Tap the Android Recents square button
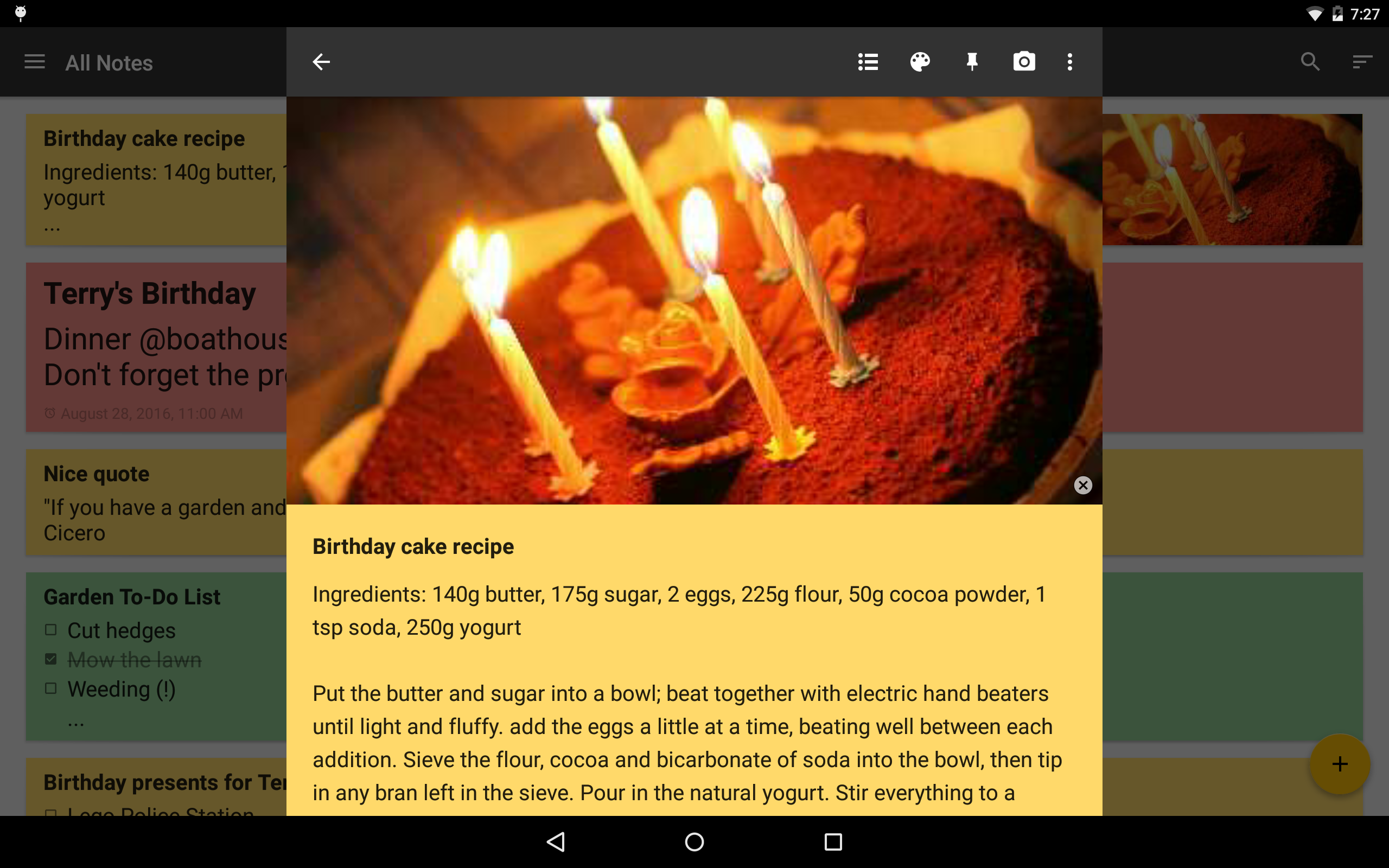Viewport: 1389px width, 868px height. [833, 842]
